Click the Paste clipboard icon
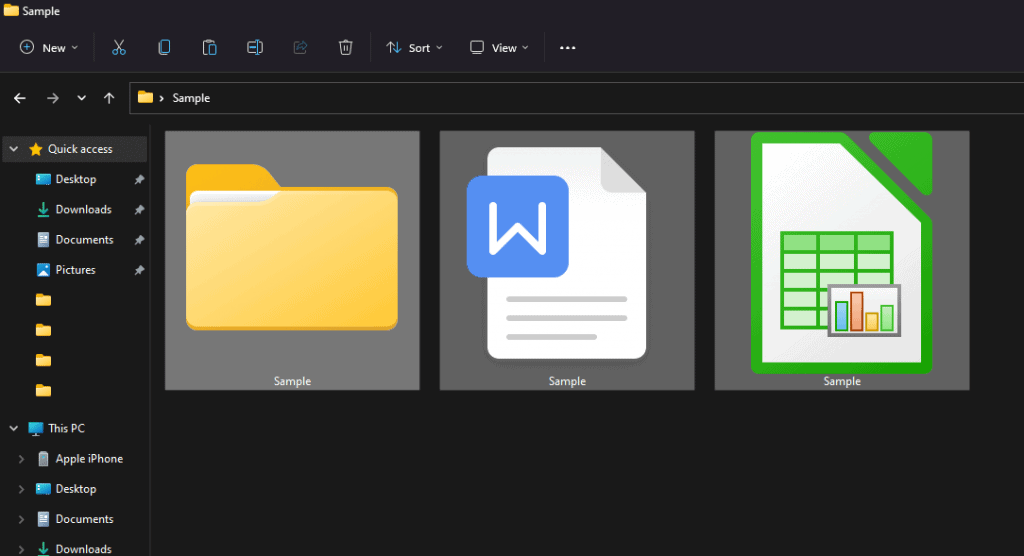 (209, 47)
